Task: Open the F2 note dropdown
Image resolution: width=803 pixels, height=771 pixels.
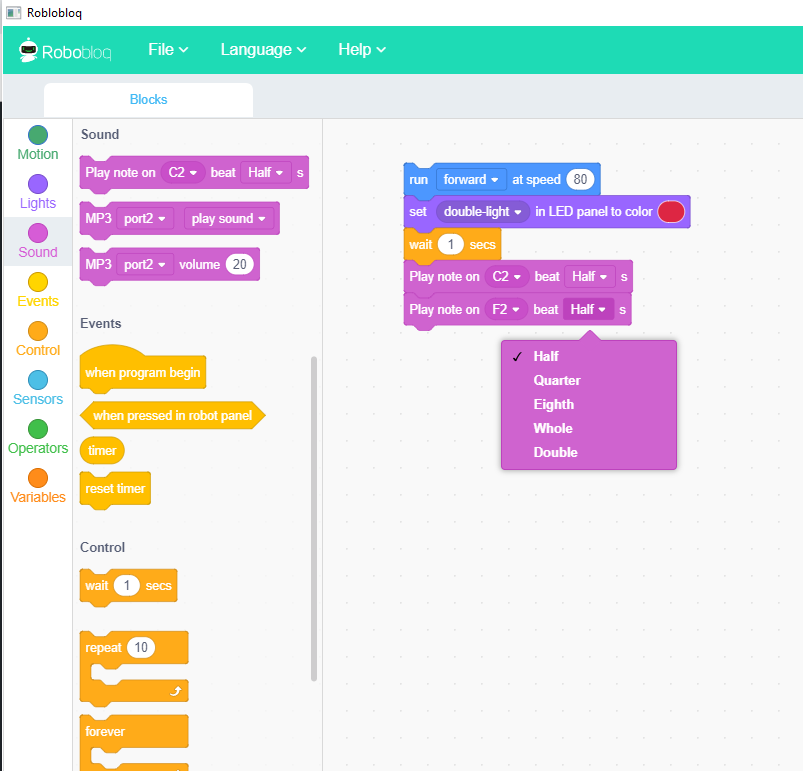Action: point(507,310)
